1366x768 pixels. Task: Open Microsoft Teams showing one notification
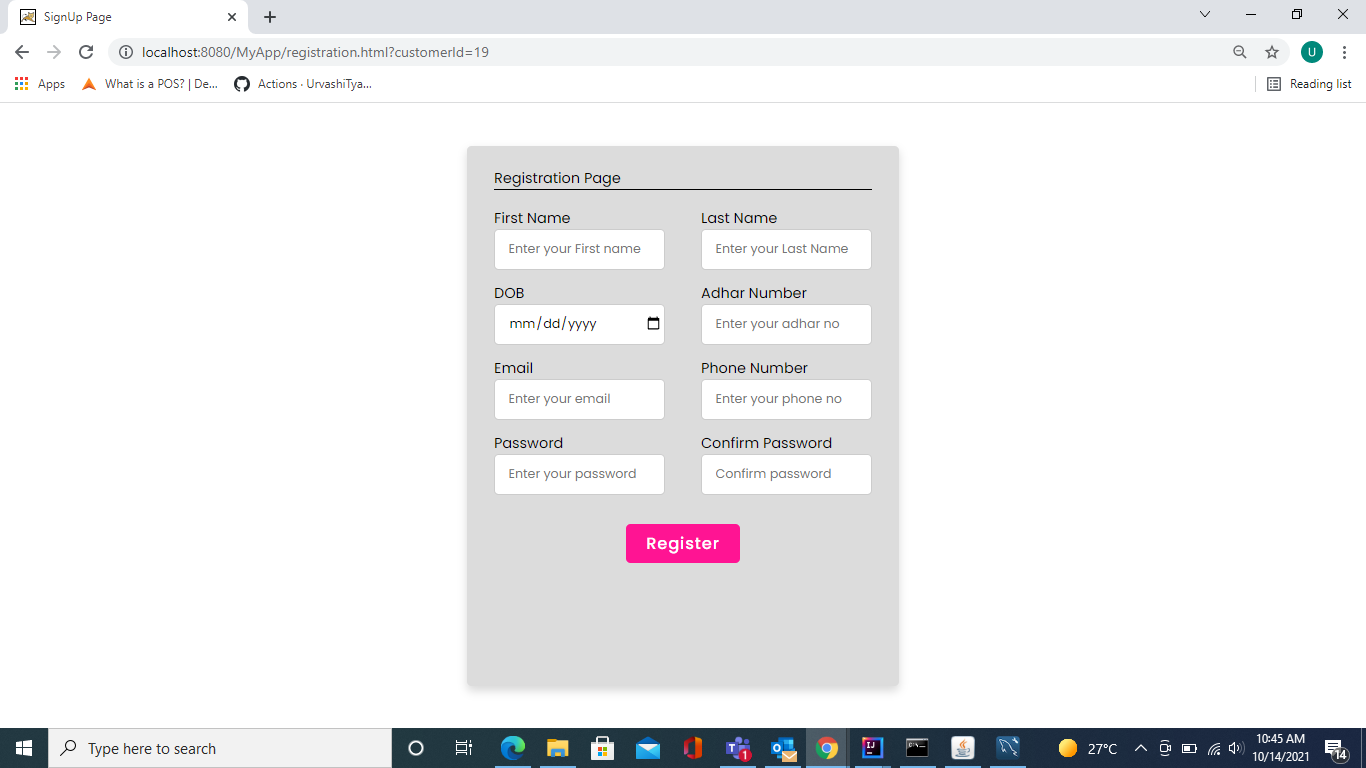pos(738,748)
